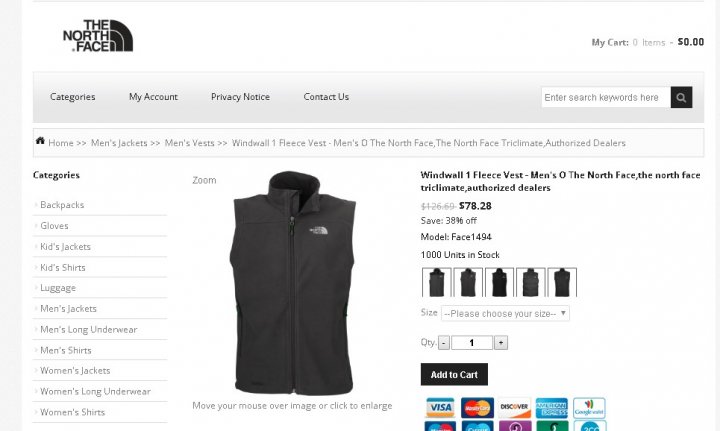This screenshot has height=431, width=720.
Task: Open My Account in navigation bar
Action: tap(153, 97)
